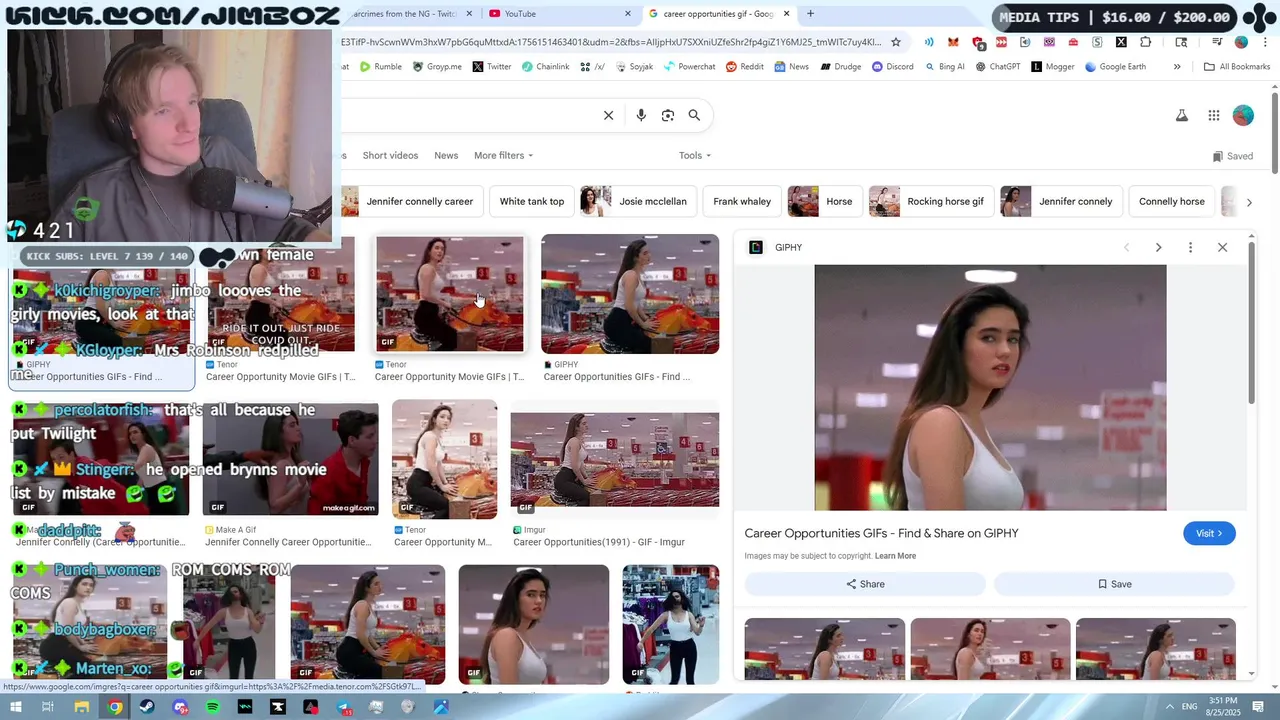The width and height of the screenshot is (1280, 720).
Task: Open more options in preview panel
Action: click(1190, 247)
